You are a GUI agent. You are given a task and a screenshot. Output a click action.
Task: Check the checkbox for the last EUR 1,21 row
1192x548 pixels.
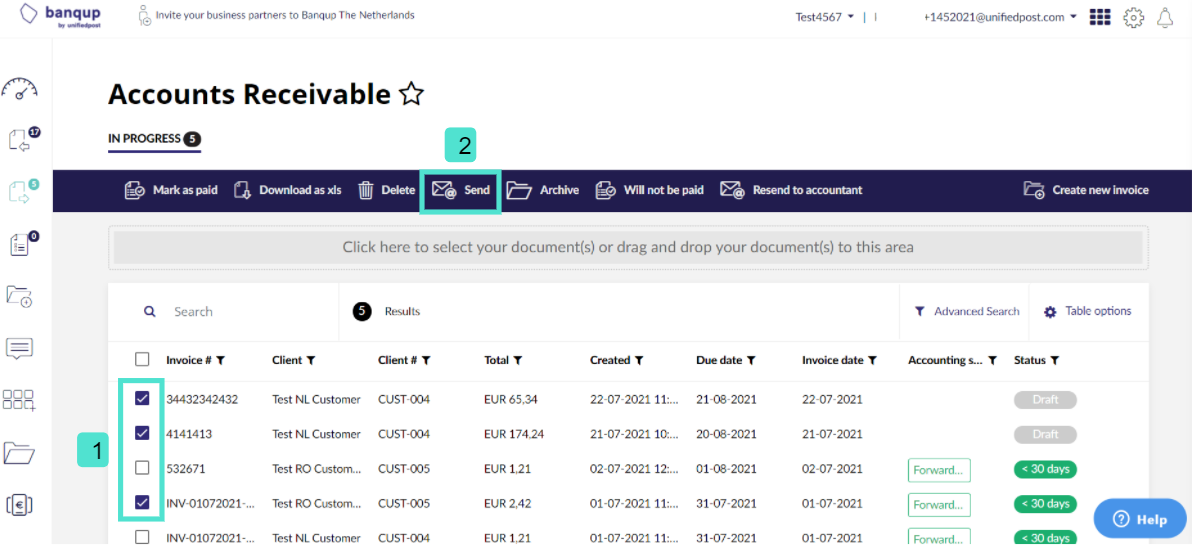[x=142, y=537]
